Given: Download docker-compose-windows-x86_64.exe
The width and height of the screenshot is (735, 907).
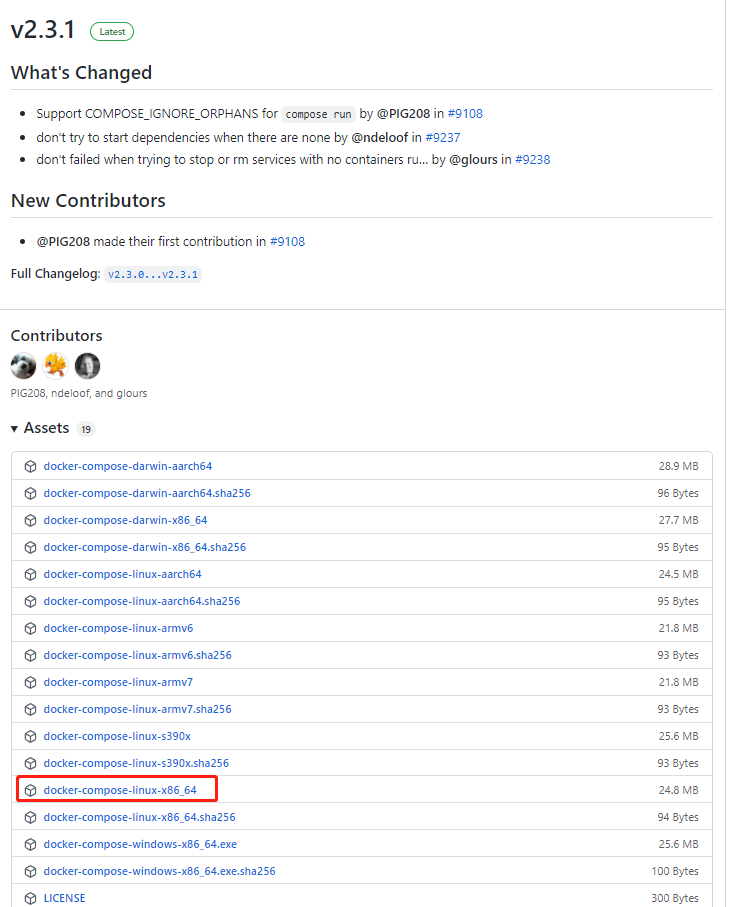Looking at the screenshot, I should click(x=141, y=845).
